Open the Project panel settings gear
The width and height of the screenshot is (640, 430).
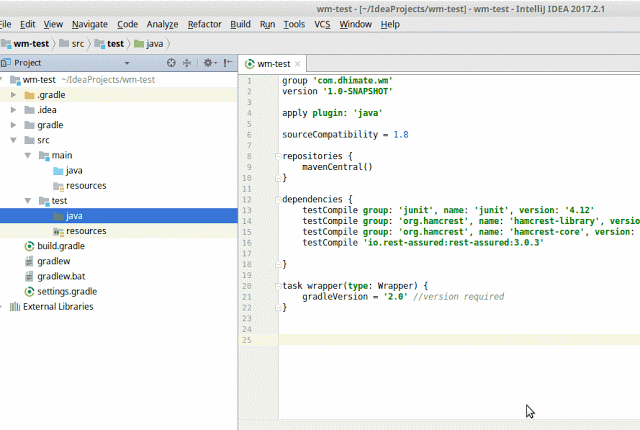click(209, 63)
